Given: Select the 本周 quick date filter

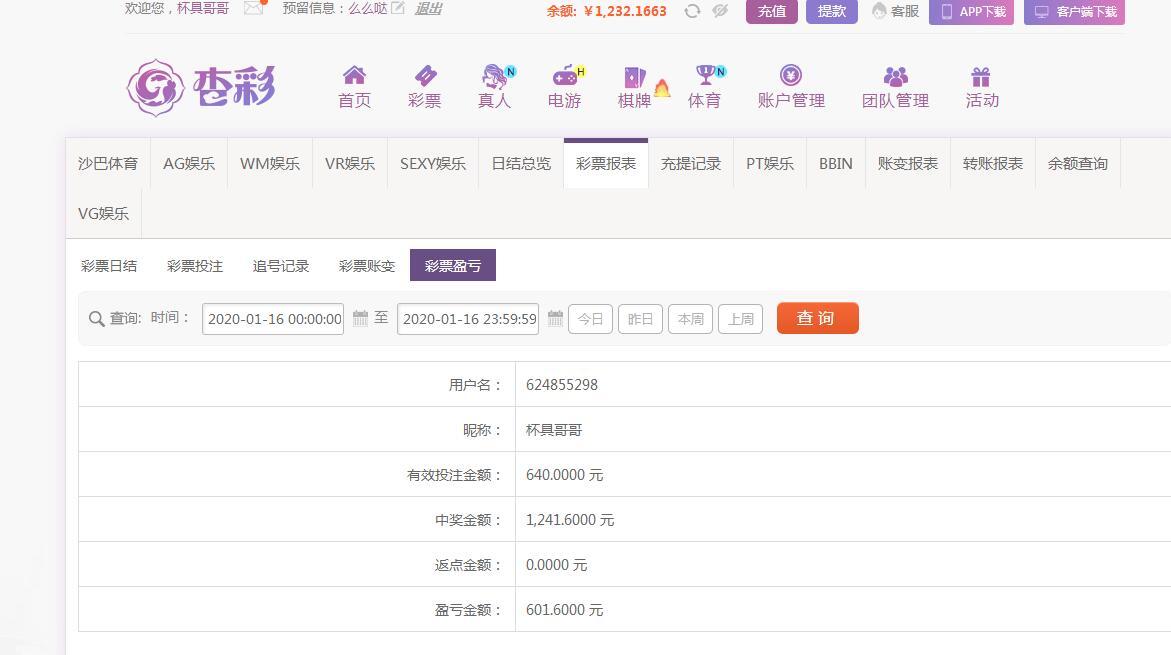Looking at the screenshot, I should (x=690, y=319).
